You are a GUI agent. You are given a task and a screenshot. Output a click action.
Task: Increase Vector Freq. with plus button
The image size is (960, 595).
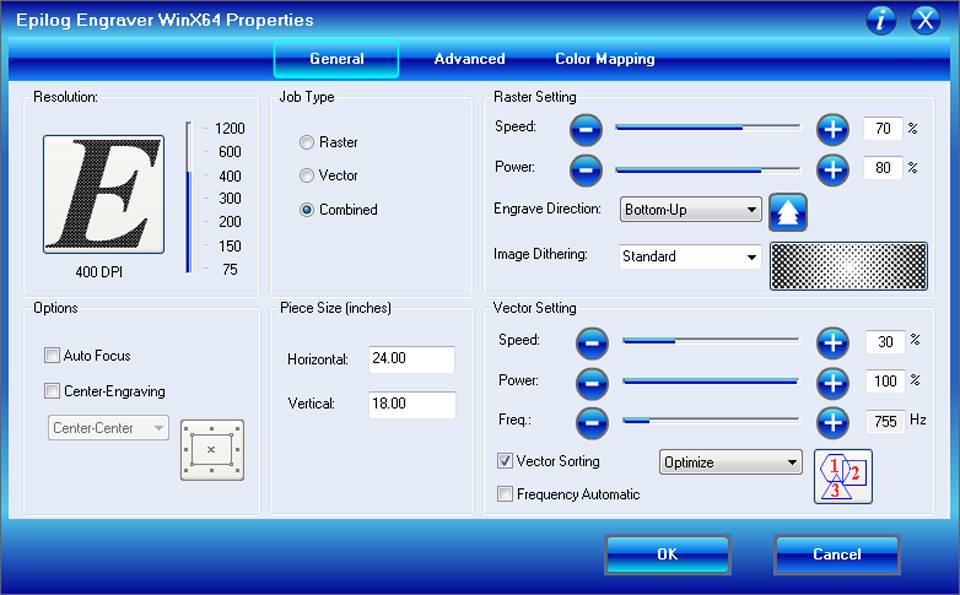pyautogui.click(x=833, y=422)
